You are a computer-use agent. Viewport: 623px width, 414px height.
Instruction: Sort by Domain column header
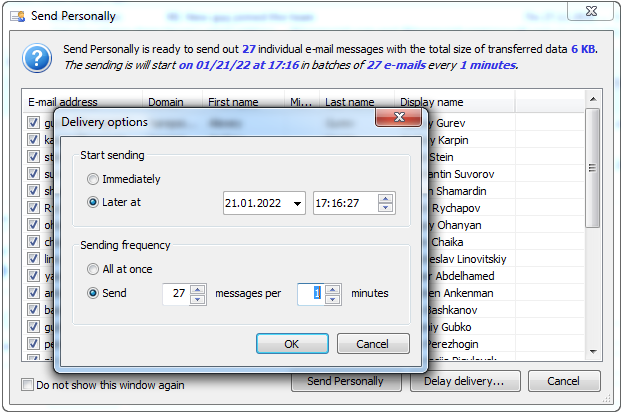click(172, 102)
